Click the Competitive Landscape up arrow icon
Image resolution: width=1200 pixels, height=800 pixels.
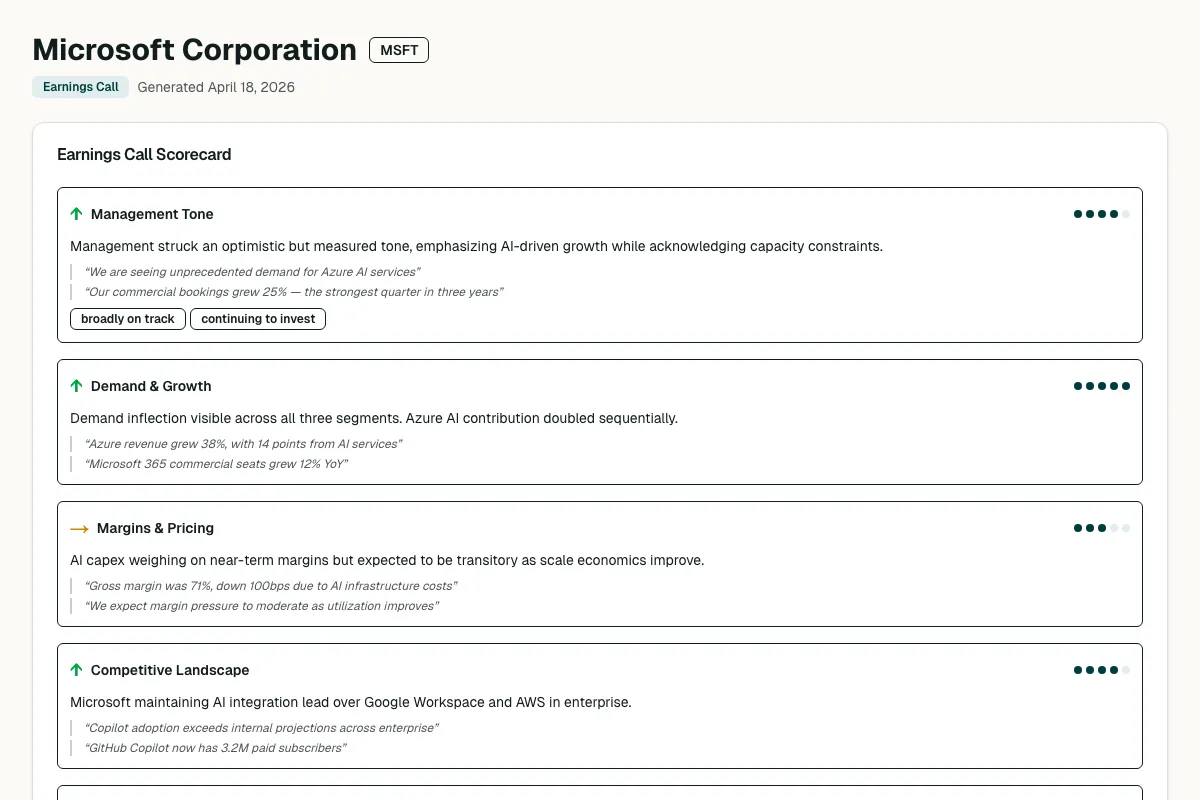tap(76, 670)
